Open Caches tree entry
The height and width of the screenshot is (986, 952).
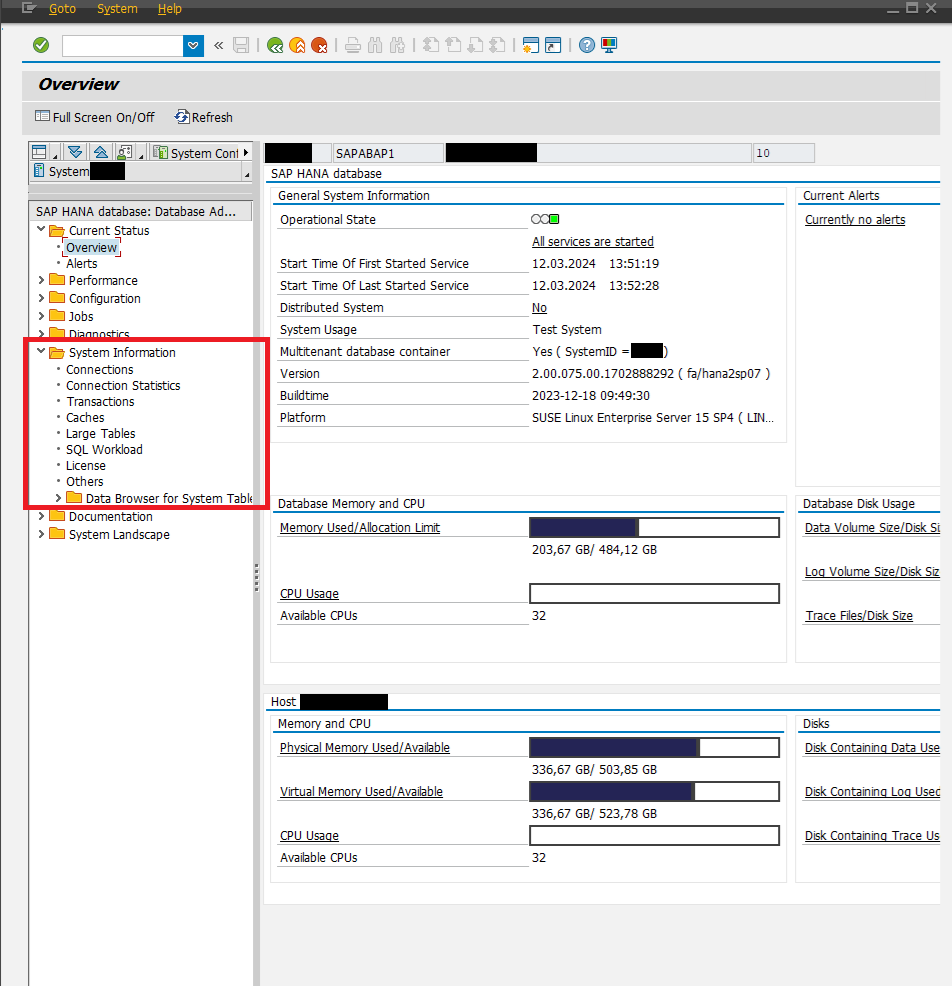[x=85, y=418]
